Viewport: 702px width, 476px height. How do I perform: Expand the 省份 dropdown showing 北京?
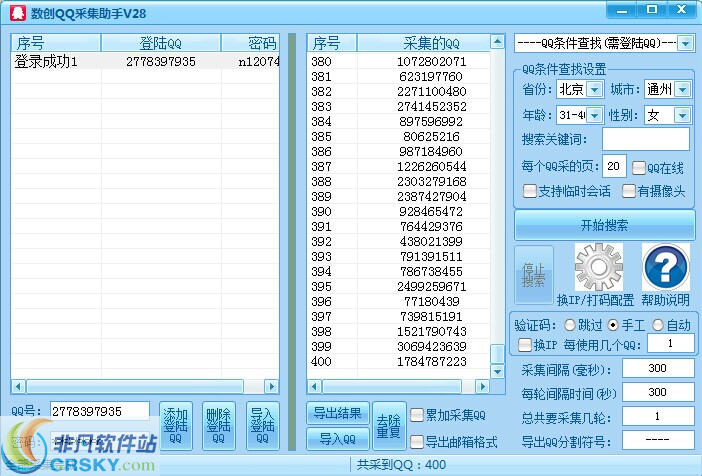pyautogui.click(x=594, y=89)
